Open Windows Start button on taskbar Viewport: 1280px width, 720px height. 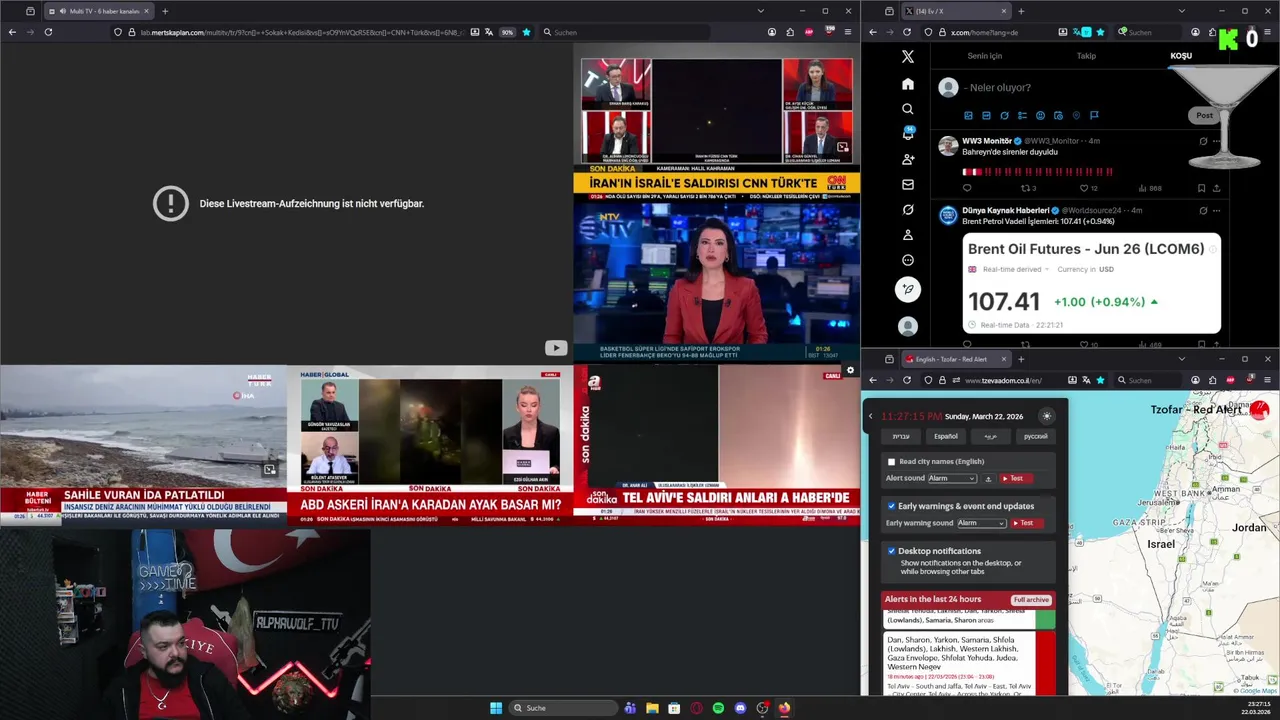point(495,708)
